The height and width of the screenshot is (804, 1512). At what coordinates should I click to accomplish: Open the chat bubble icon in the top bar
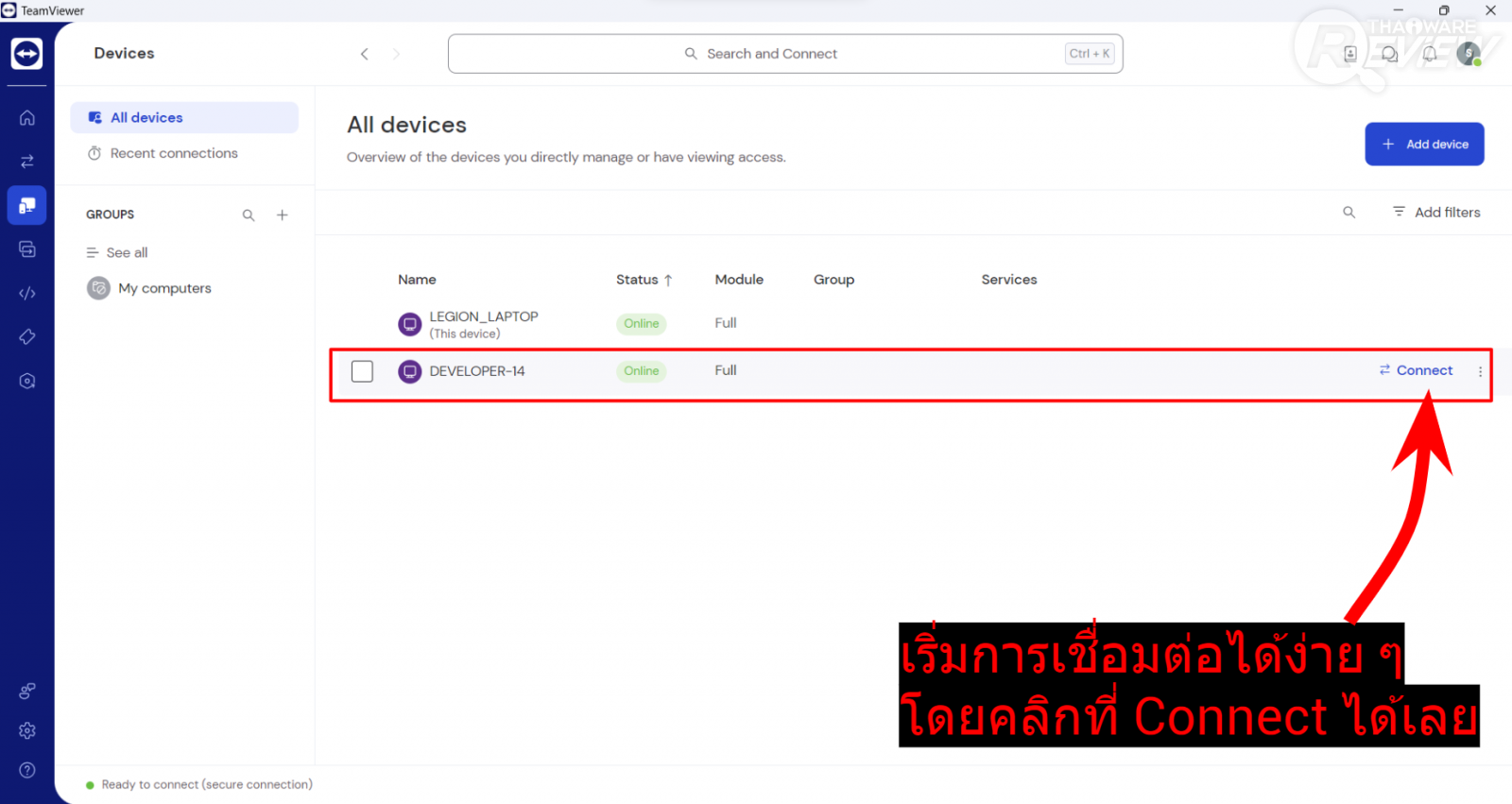1390,54
